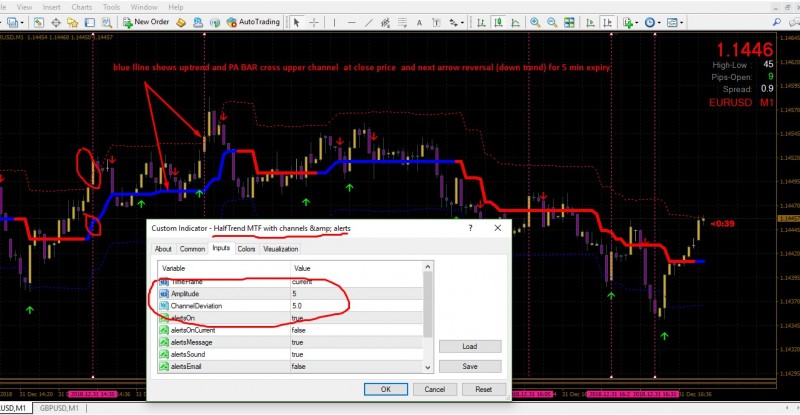Image resolution: width=800 pixels, height=415 pixels.
Task: Click the New Order button
Action: click(146, 22)
